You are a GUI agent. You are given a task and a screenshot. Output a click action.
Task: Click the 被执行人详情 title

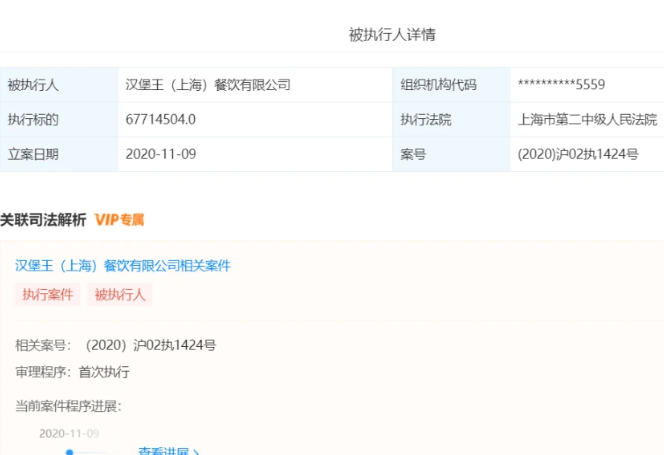coord(392,35)
